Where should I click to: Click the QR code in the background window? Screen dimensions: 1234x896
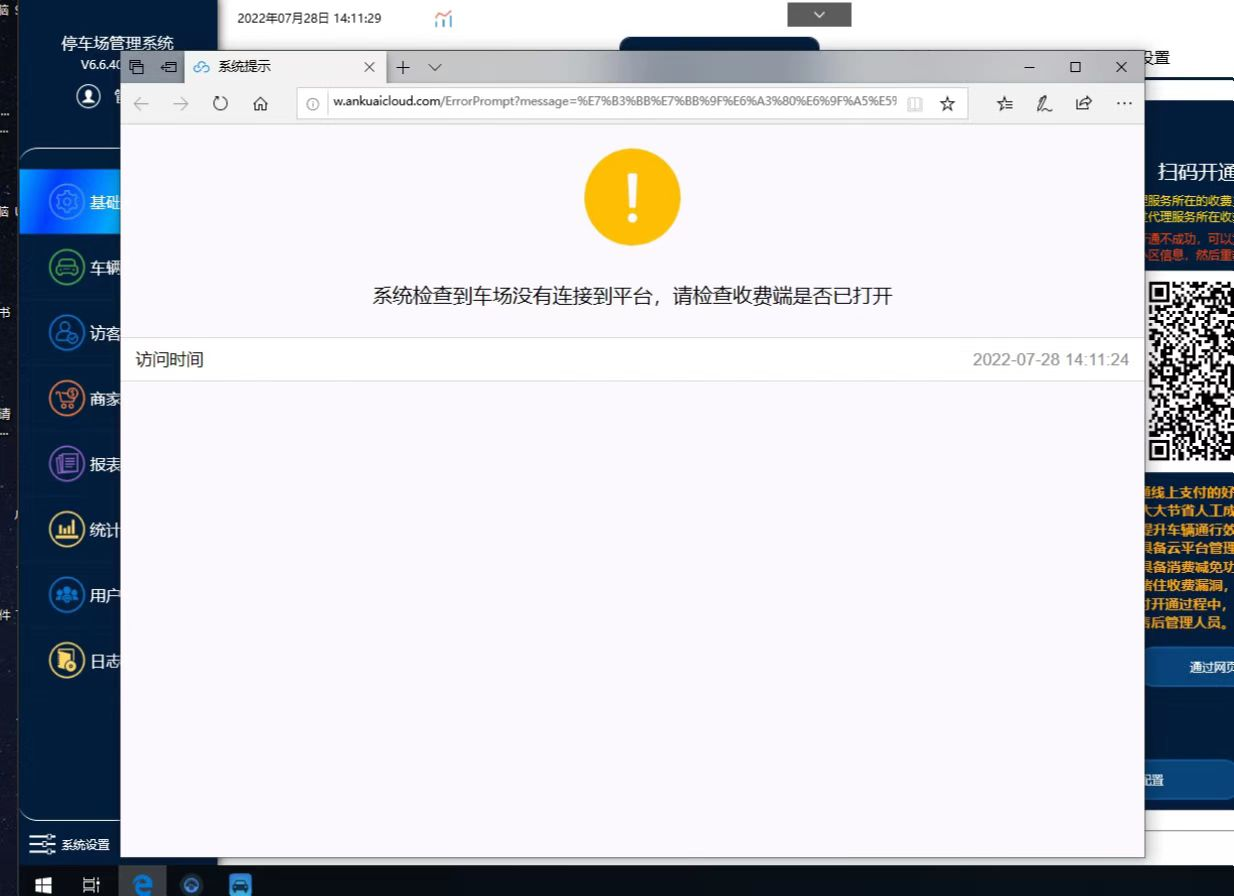(1190, 371)
